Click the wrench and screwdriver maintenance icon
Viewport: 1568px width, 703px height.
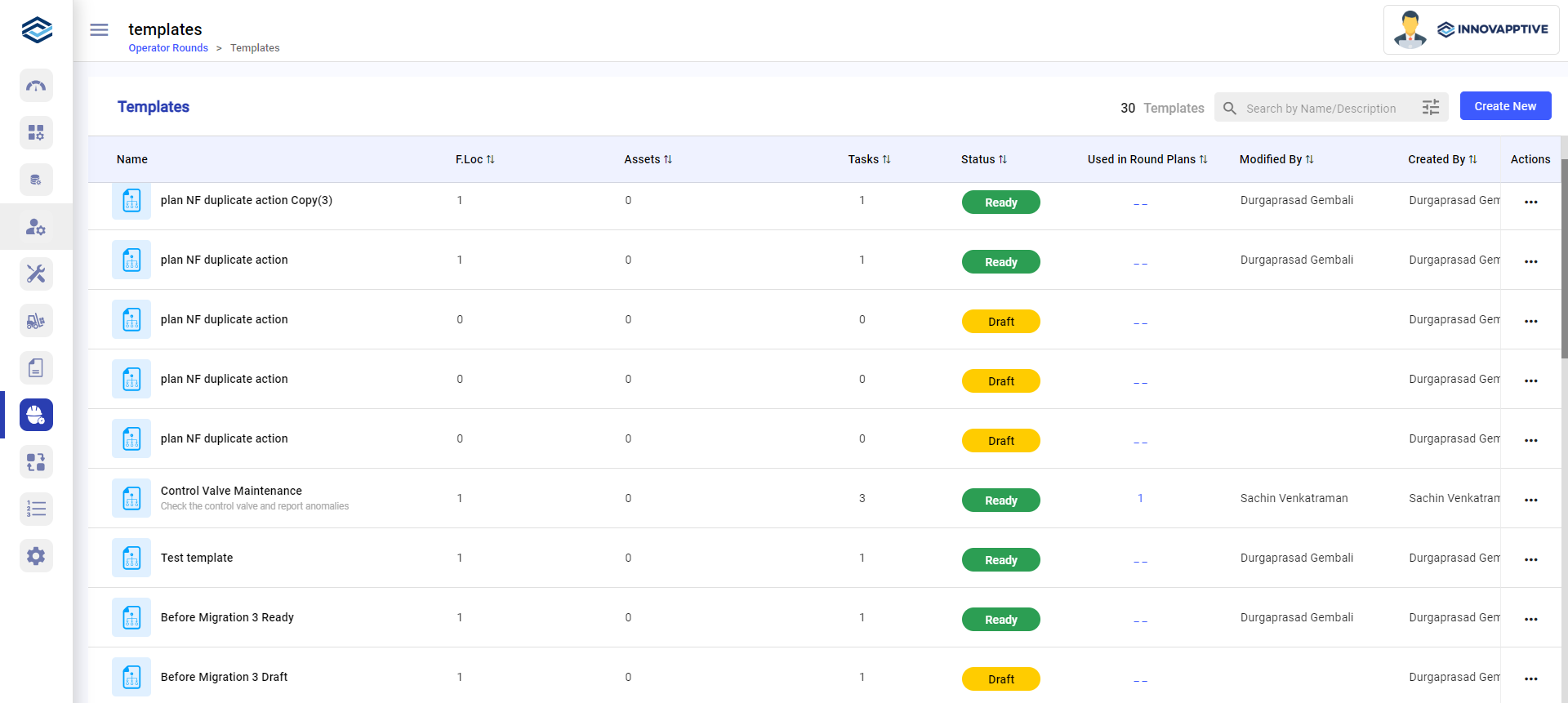pos(36,274)
